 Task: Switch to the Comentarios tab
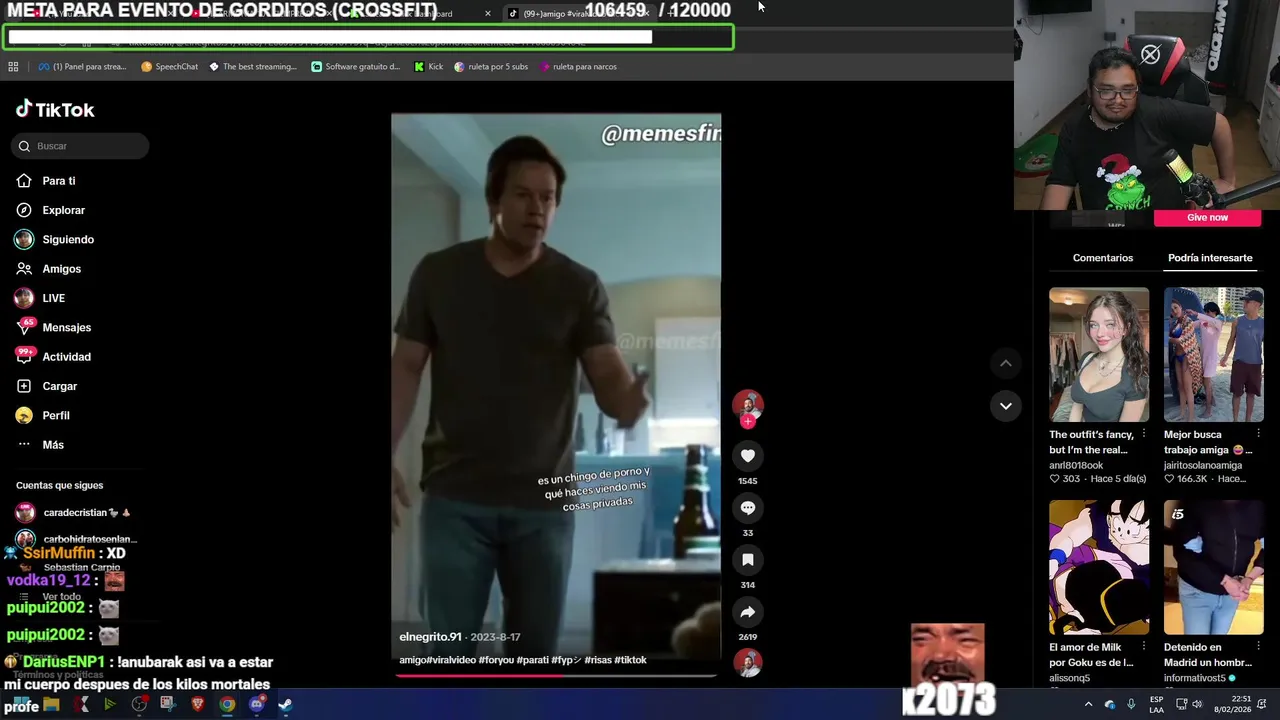tap(1103, 258)
